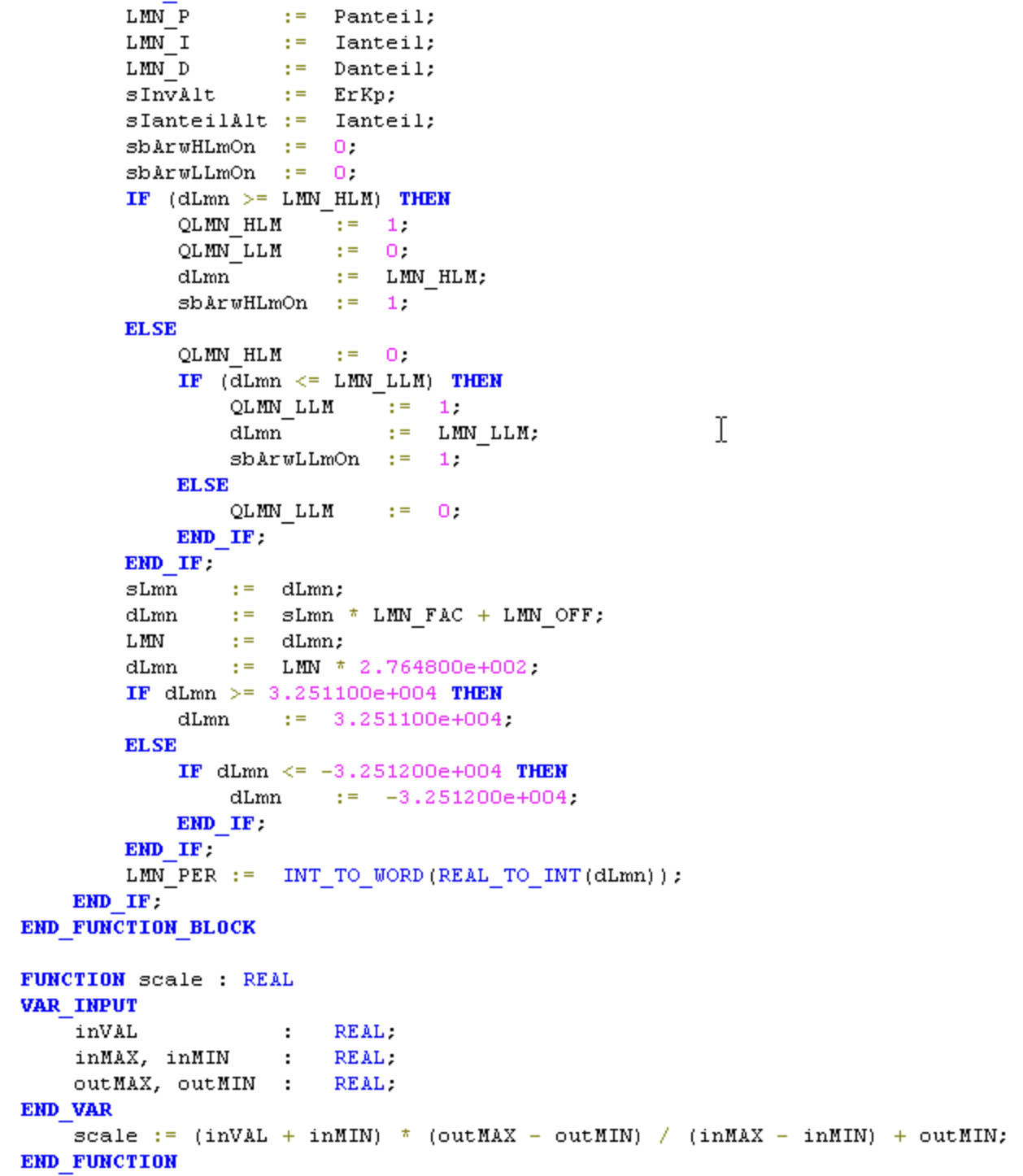Click LMN_HLM inside the 'dLmn >= LMN_HLM' condition
Image resolution: width=1023 pixels, height=1176 pixels.
pos(327,198)
